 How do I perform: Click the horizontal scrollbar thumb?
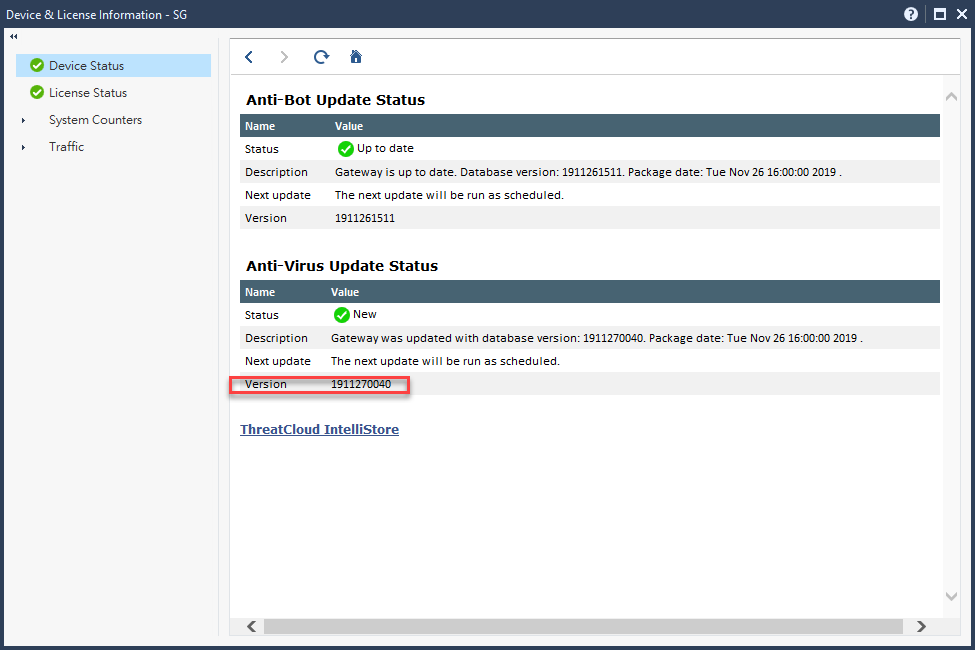(x=583, y=626)
